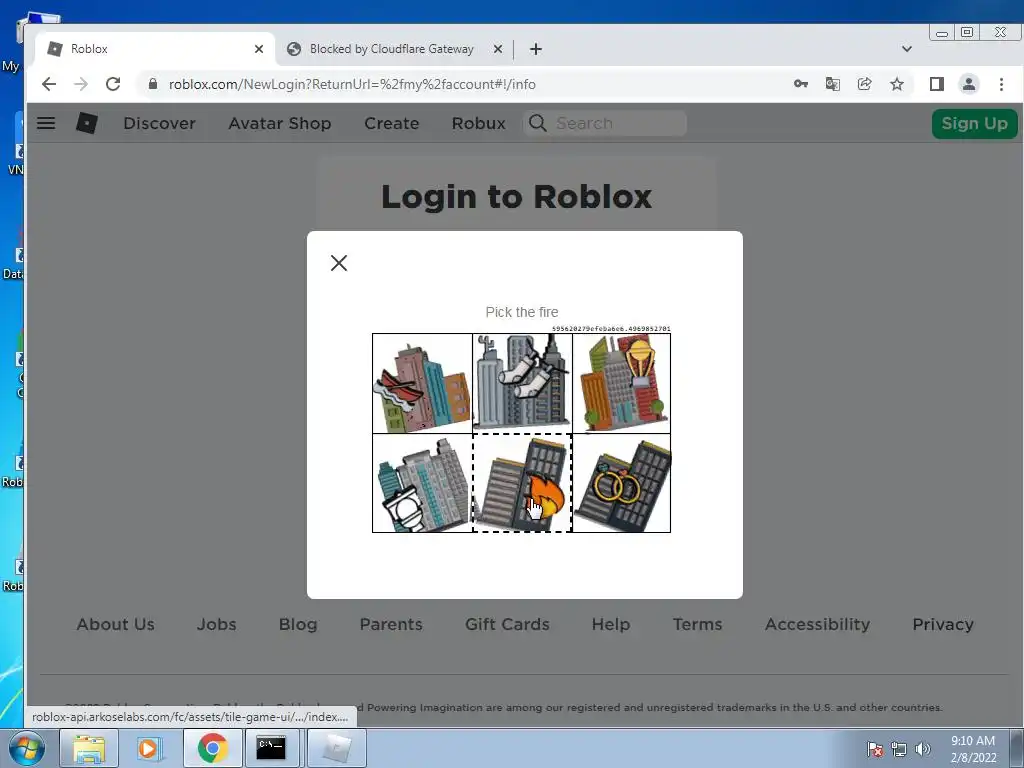The width and height of the screenshot is (1024, 768).
Task: Open the Robux page
Action: pos(479,123)
